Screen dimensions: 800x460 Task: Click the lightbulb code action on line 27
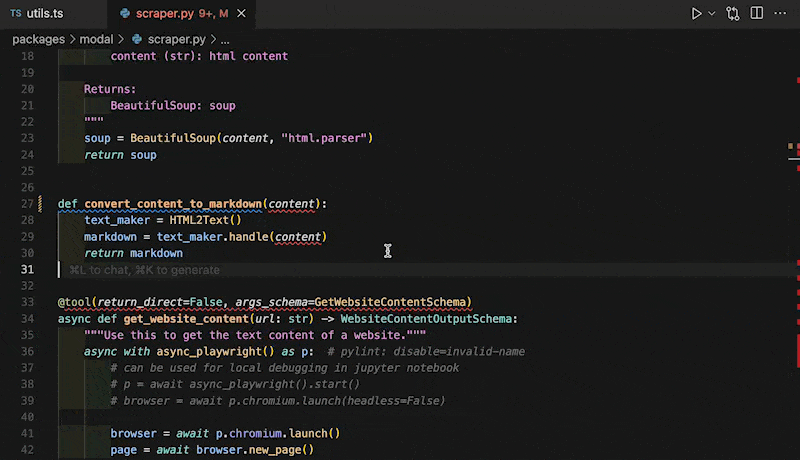(x=40, y=203)
